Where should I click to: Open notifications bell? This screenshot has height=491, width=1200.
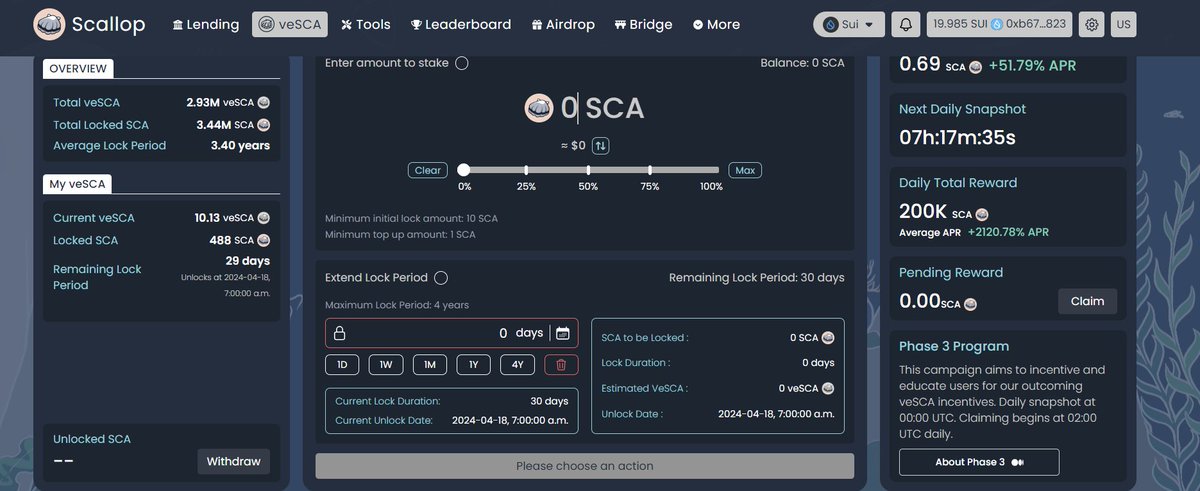[x=906, y=24]
